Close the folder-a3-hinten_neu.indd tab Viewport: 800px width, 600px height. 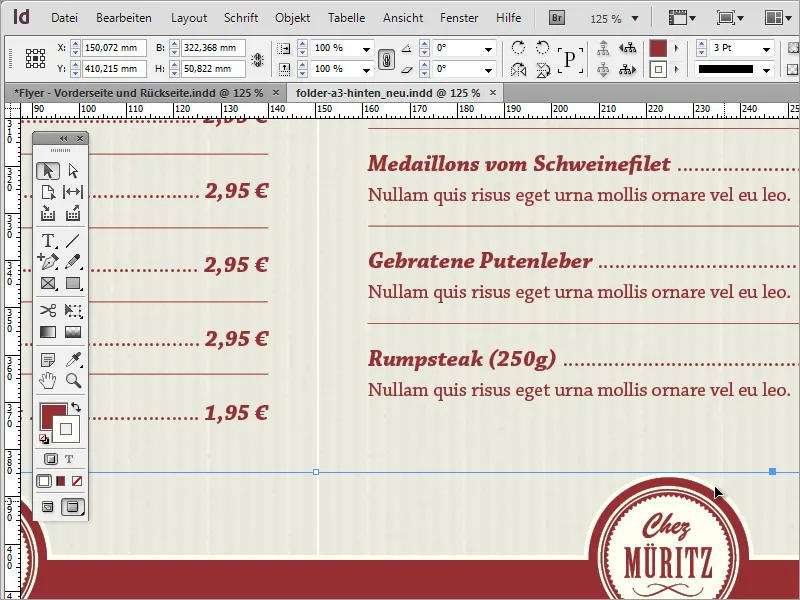pos(492,92)
